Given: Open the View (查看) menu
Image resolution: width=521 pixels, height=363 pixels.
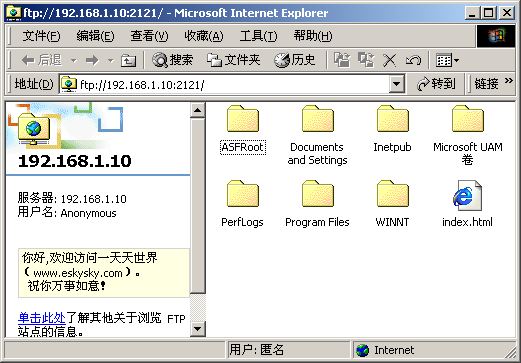Looking at the screenshot, I should click(x=149, y=36).
